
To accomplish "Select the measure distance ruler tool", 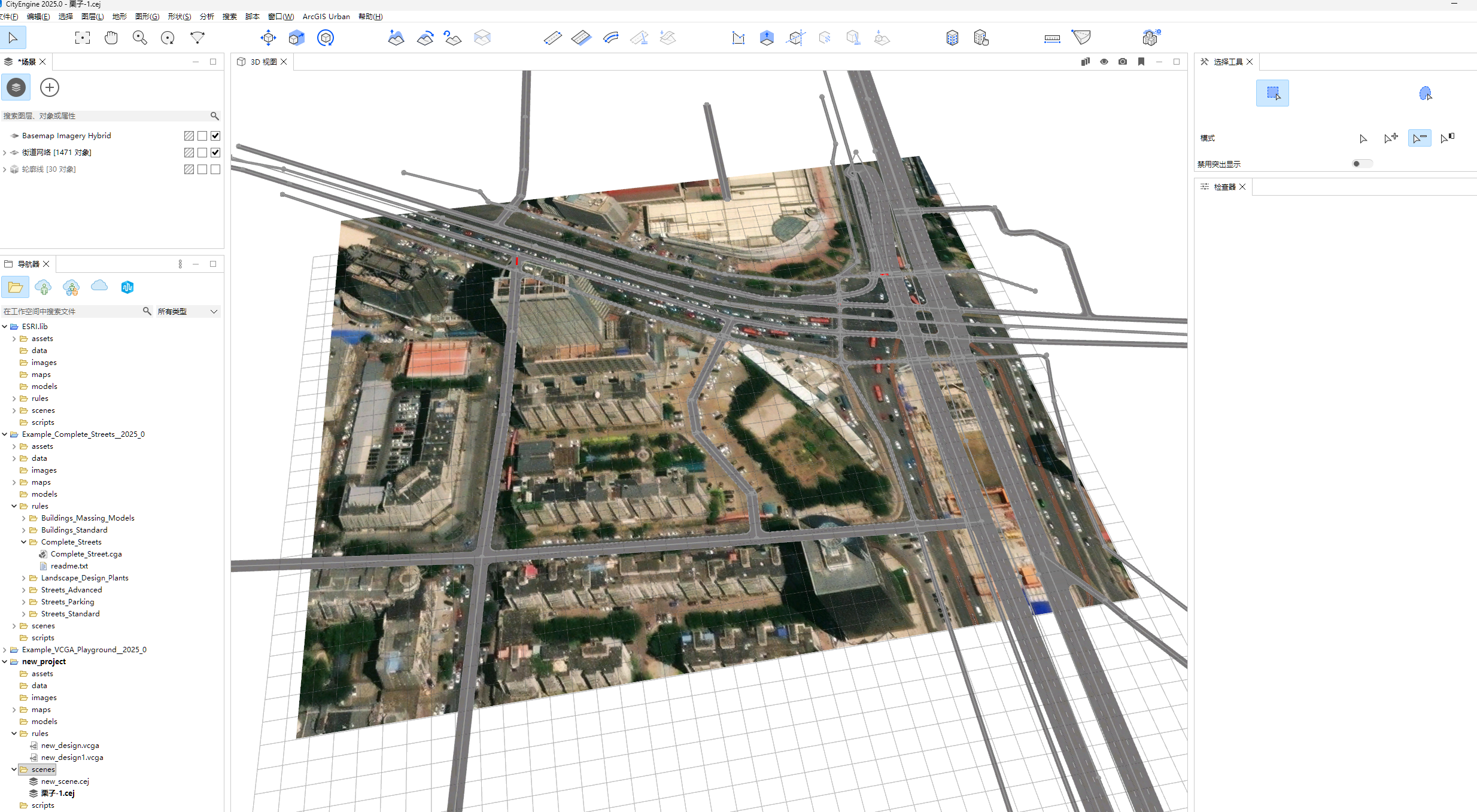I will (1051, 38).
